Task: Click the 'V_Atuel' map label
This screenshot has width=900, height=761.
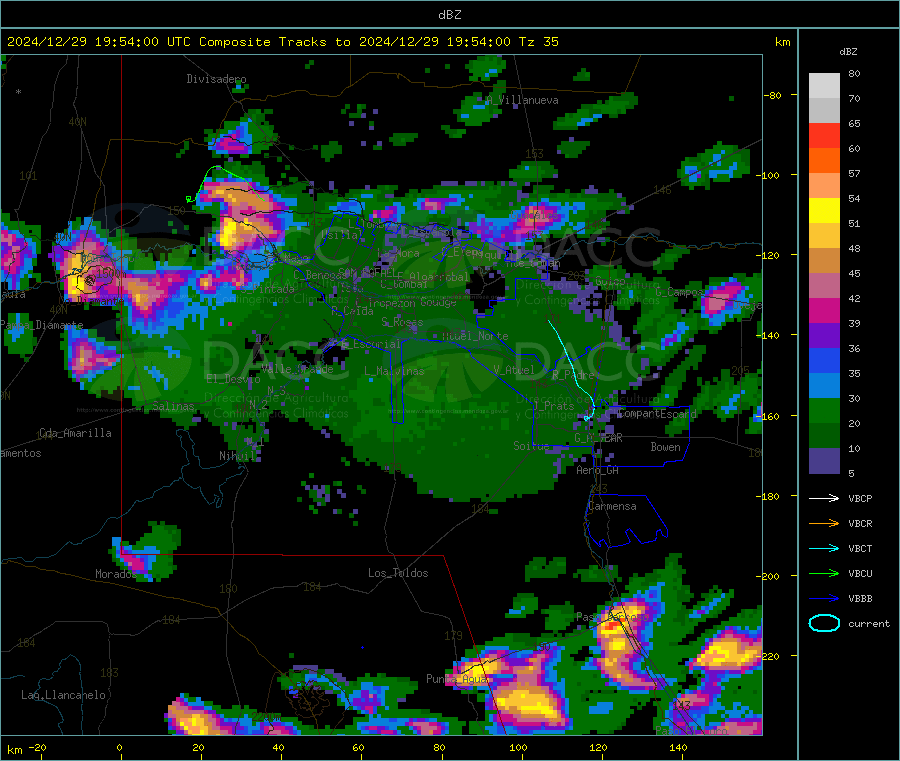Action: pyautogui.click(x=514, y=370)
